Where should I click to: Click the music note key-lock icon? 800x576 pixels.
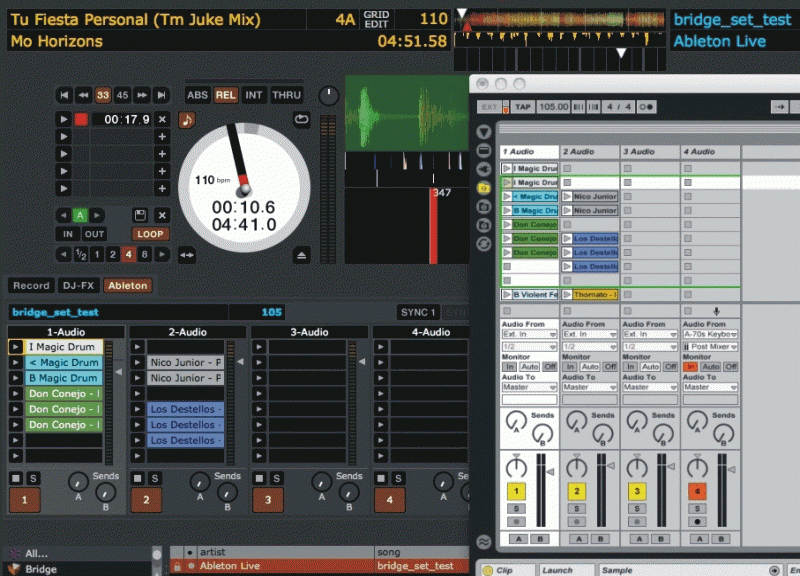pos(187,119)
